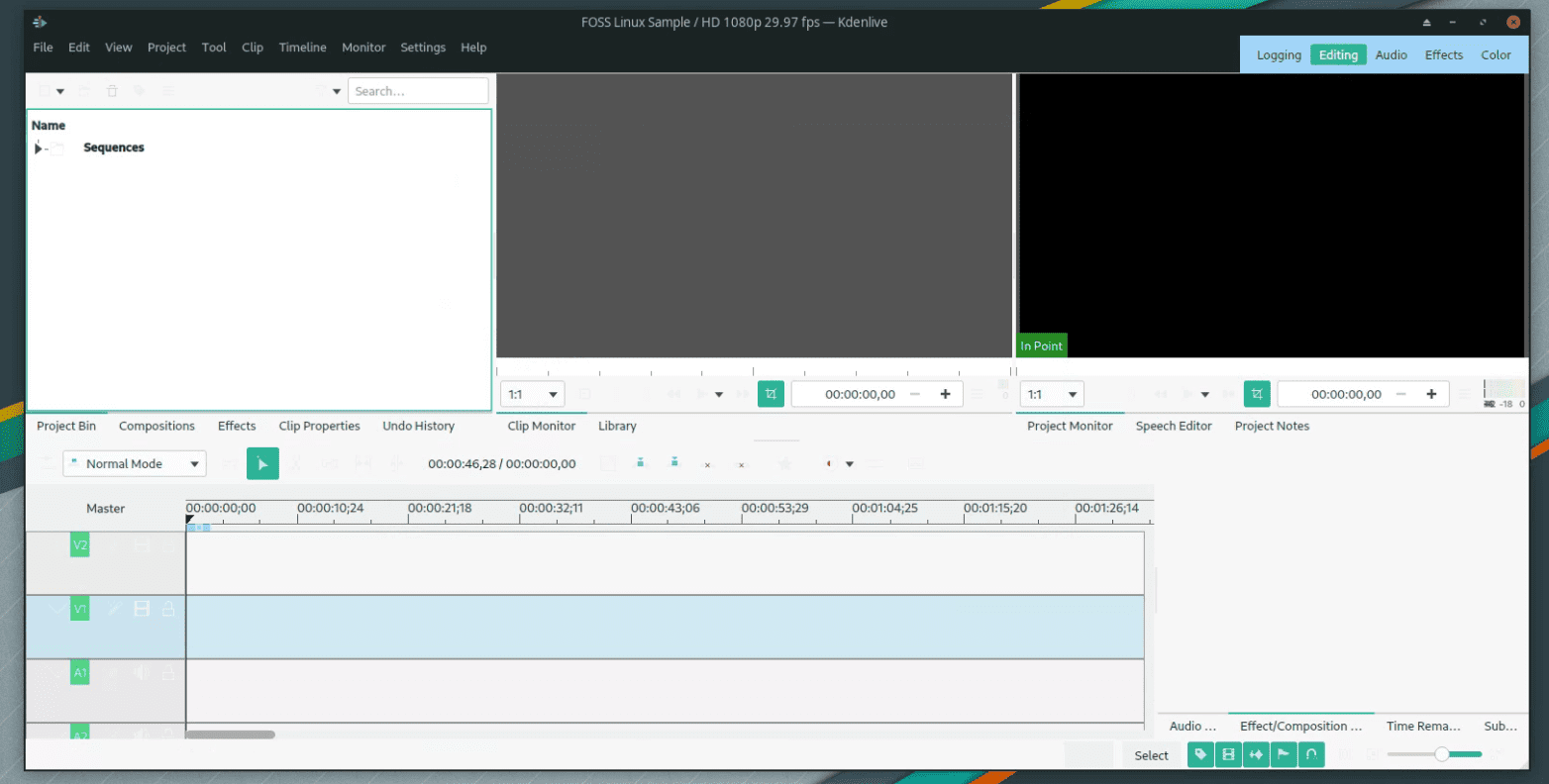Click the In Point label on project monitor
The height and width of the screenshot is (784, 1549).
[1042, 345]
